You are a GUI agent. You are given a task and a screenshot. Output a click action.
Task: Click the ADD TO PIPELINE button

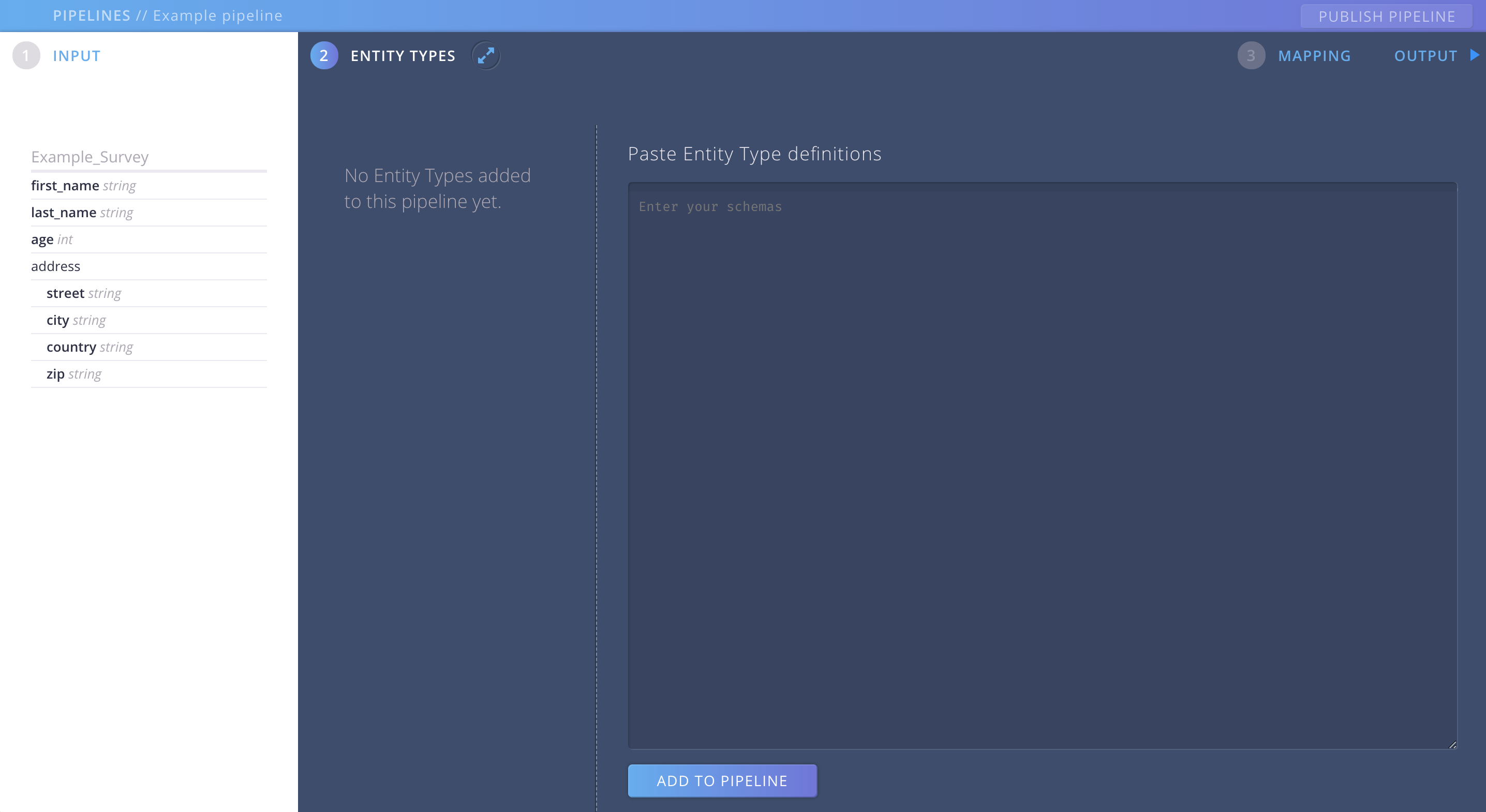[x=722, y=780]
